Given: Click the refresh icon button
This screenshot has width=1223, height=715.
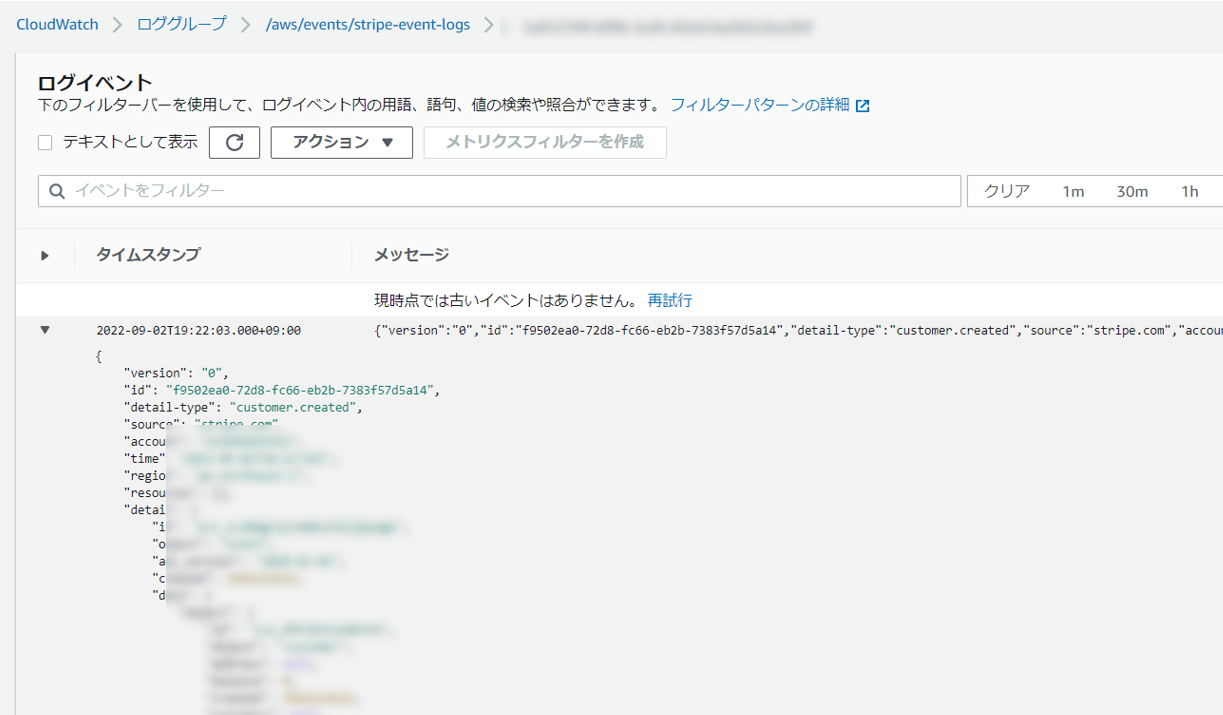Looking at the screenshot, I should [234, 142].
